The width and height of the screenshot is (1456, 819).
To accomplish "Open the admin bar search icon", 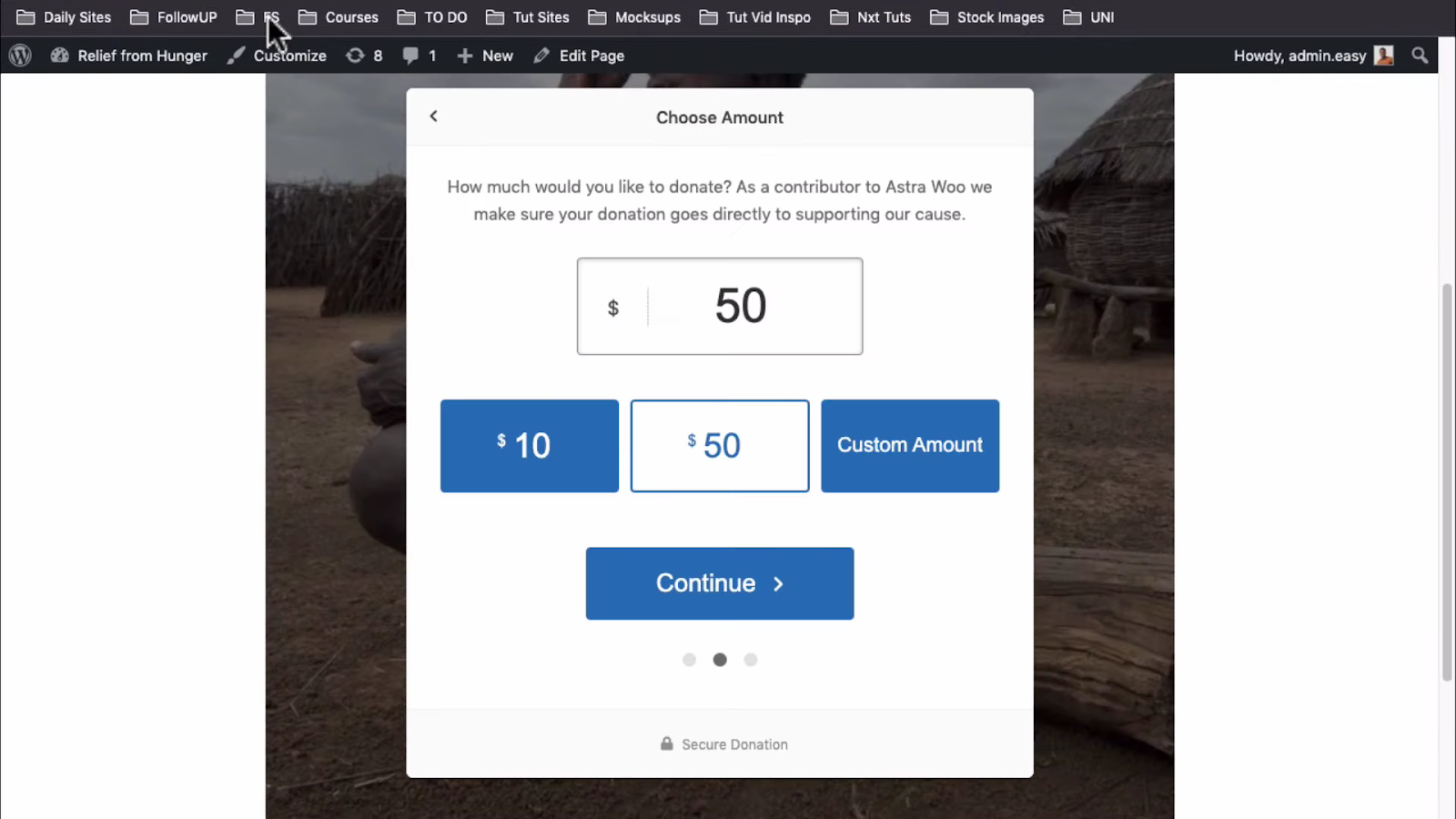I will tap(1420, 56).
